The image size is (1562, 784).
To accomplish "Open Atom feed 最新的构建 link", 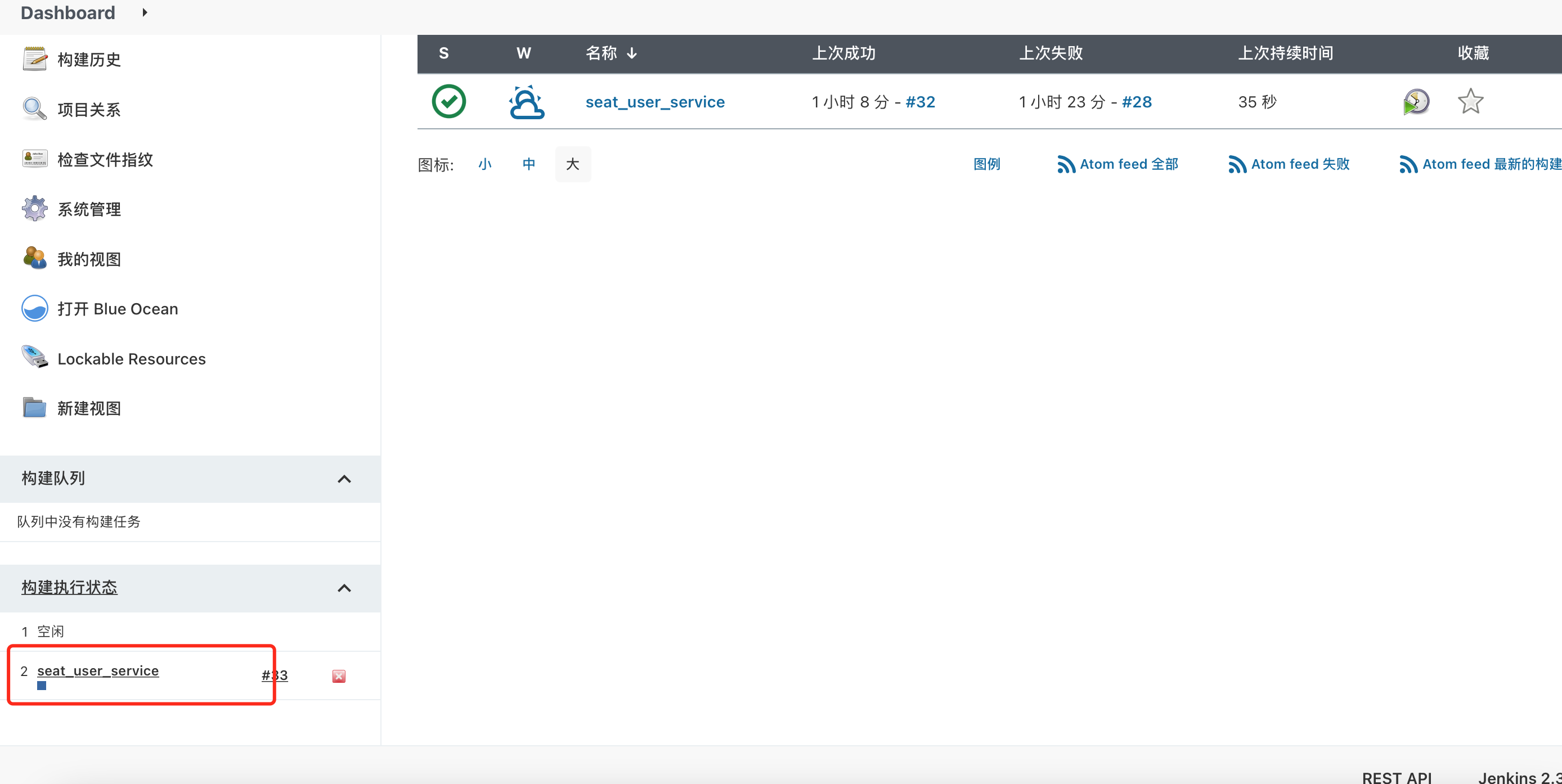I will 1492,164.
